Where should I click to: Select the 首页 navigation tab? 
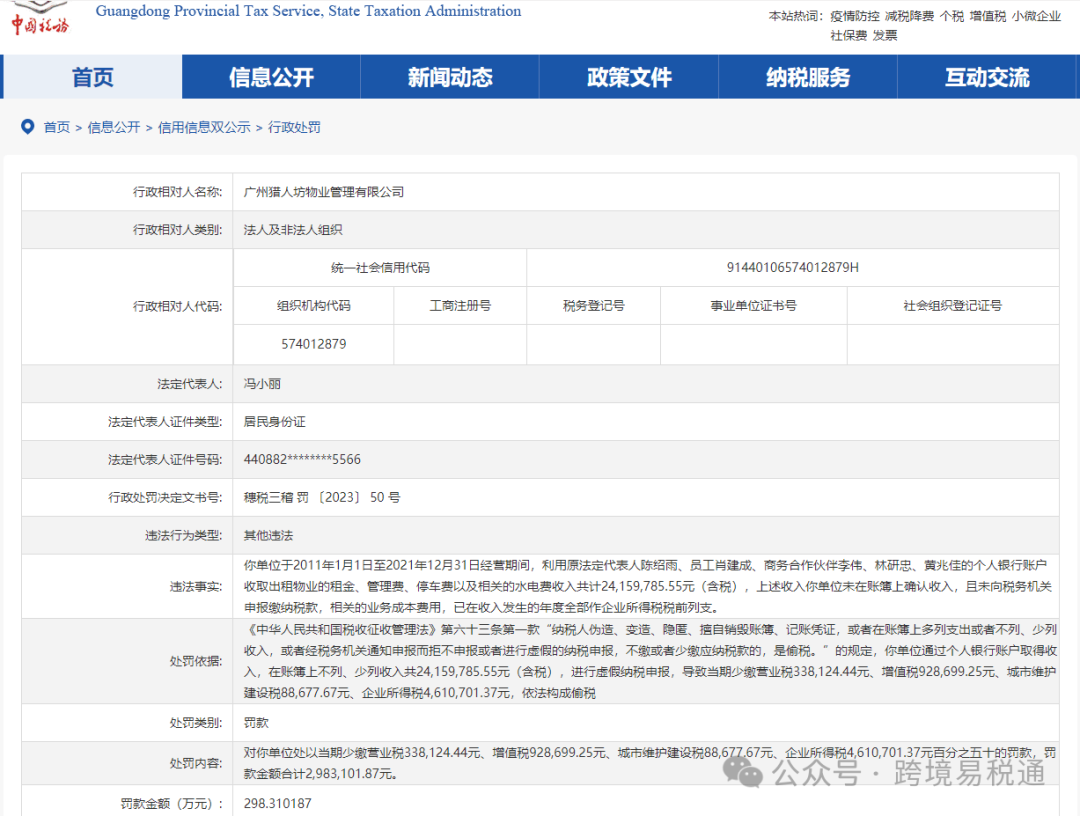point(92,77)
